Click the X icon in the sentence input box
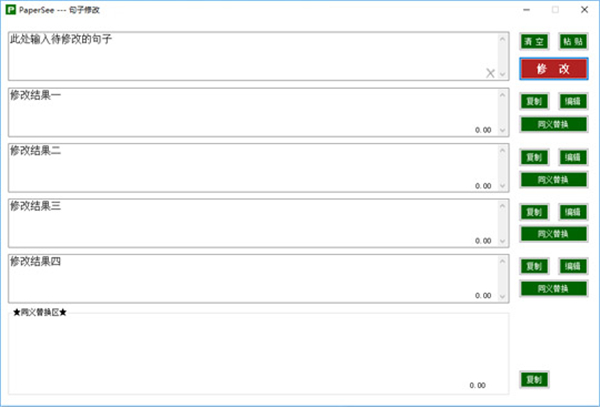Image resolution: width=600 pixels, height=407 pixels. [490, 73]
